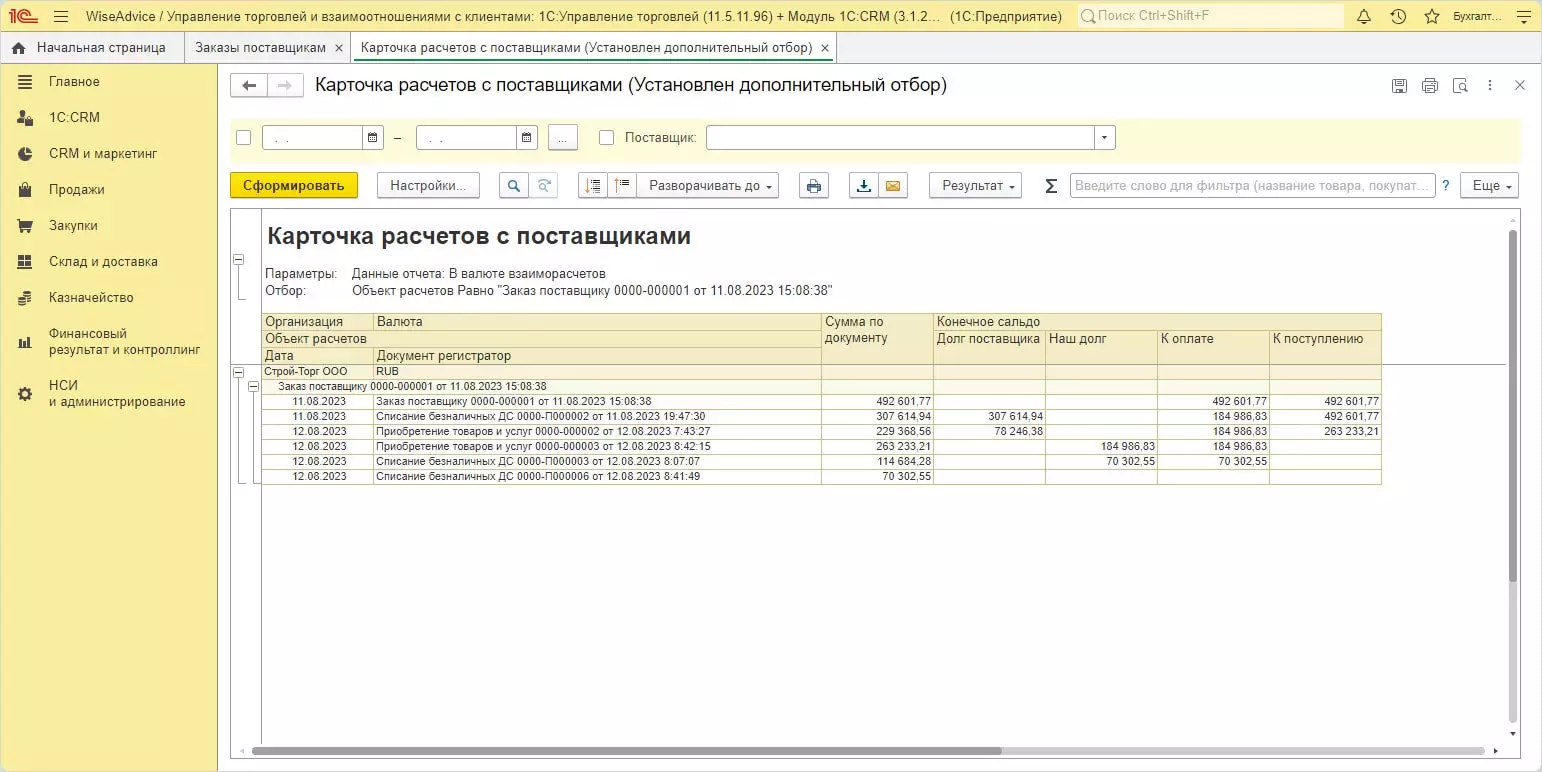Screen dimensions: 1542x772
Task: Tick the Поставщик filter checkbox
Action: (606, 138)
